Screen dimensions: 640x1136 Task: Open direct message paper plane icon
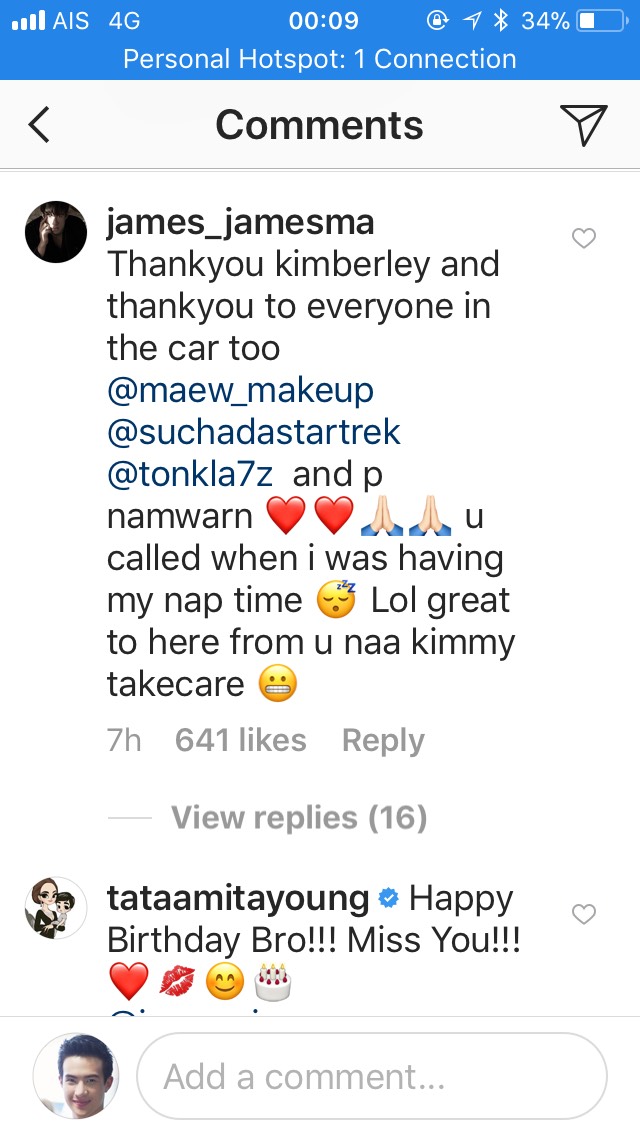[x=583, y=125]
